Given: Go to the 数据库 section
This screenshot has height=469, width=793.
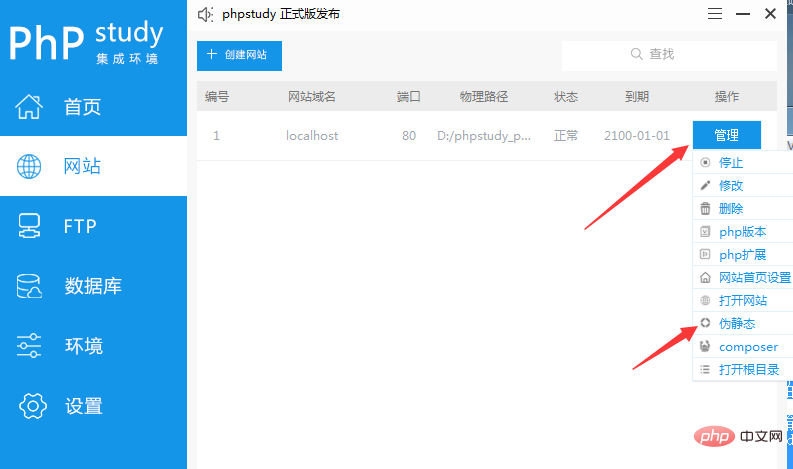Looking at the screenshot, I should coord(94,286).
